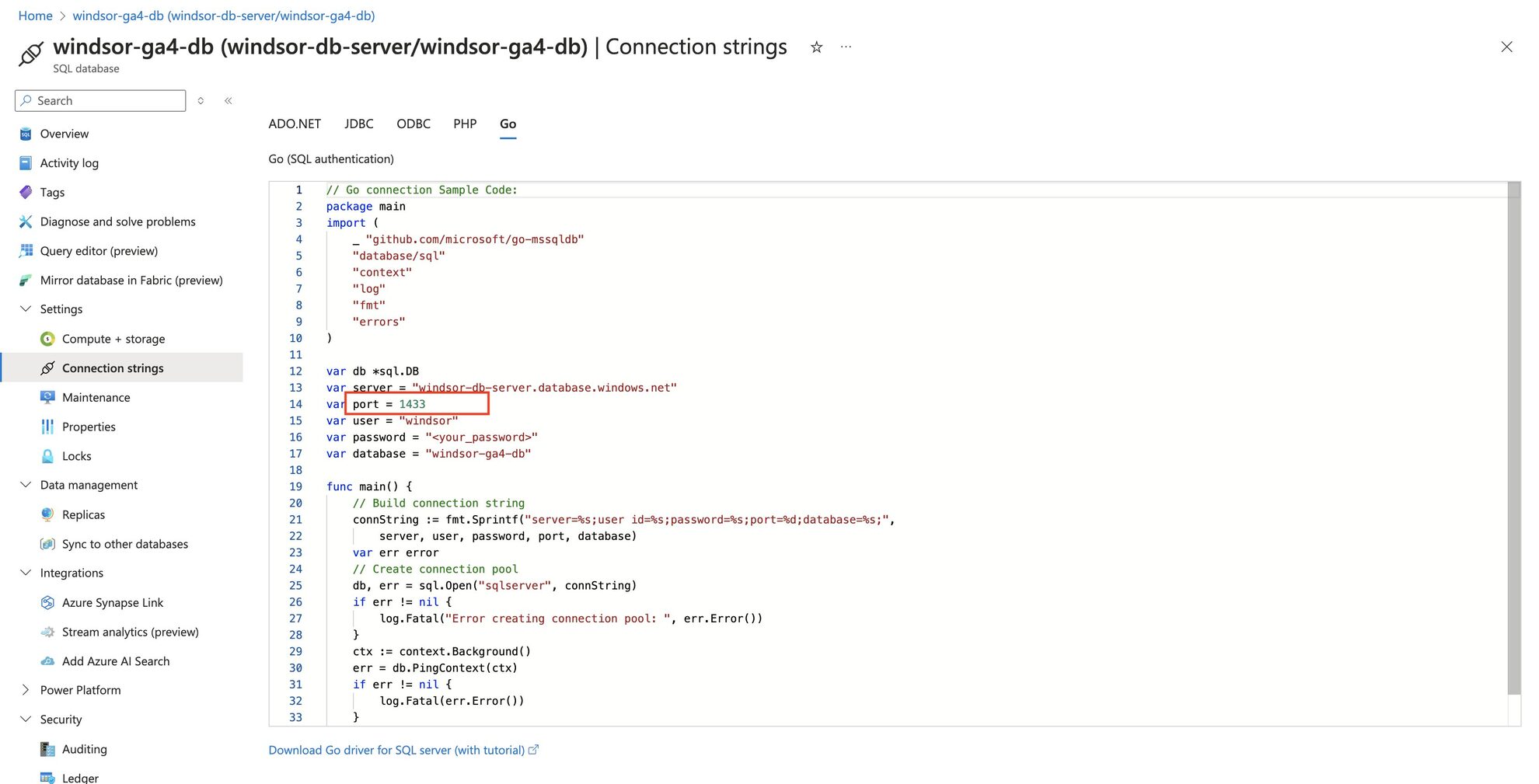Collapse the sidebar with the double-chevron icon
The width and height of the screenshot is (1539, 784).
coord(229,101)
